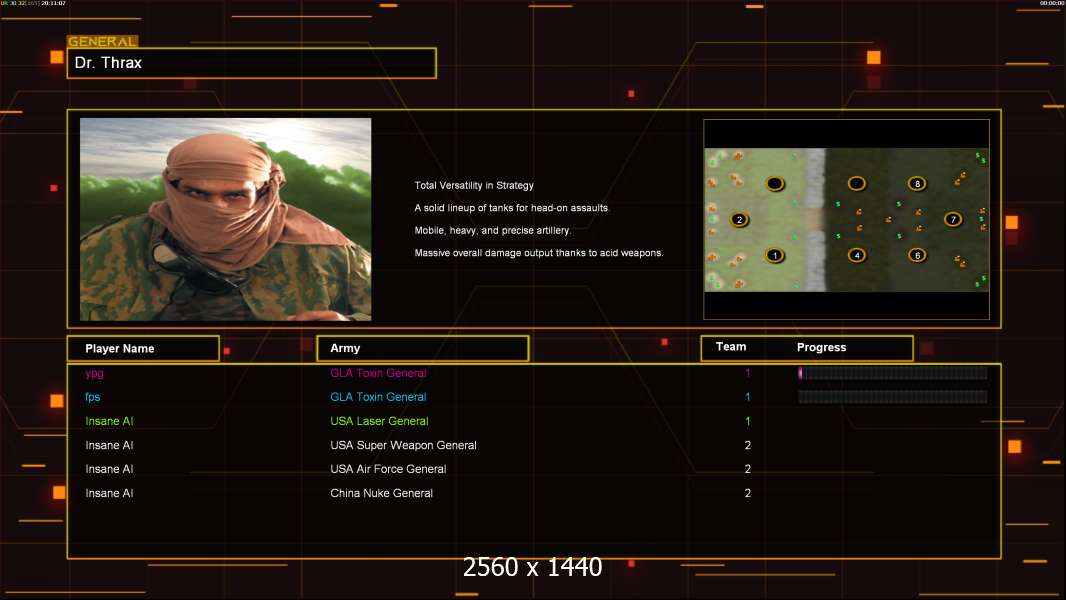Screen dimensions: 1066x600
Task: Click team number 2 in the USA Air Force row
Action: point(748,469)
